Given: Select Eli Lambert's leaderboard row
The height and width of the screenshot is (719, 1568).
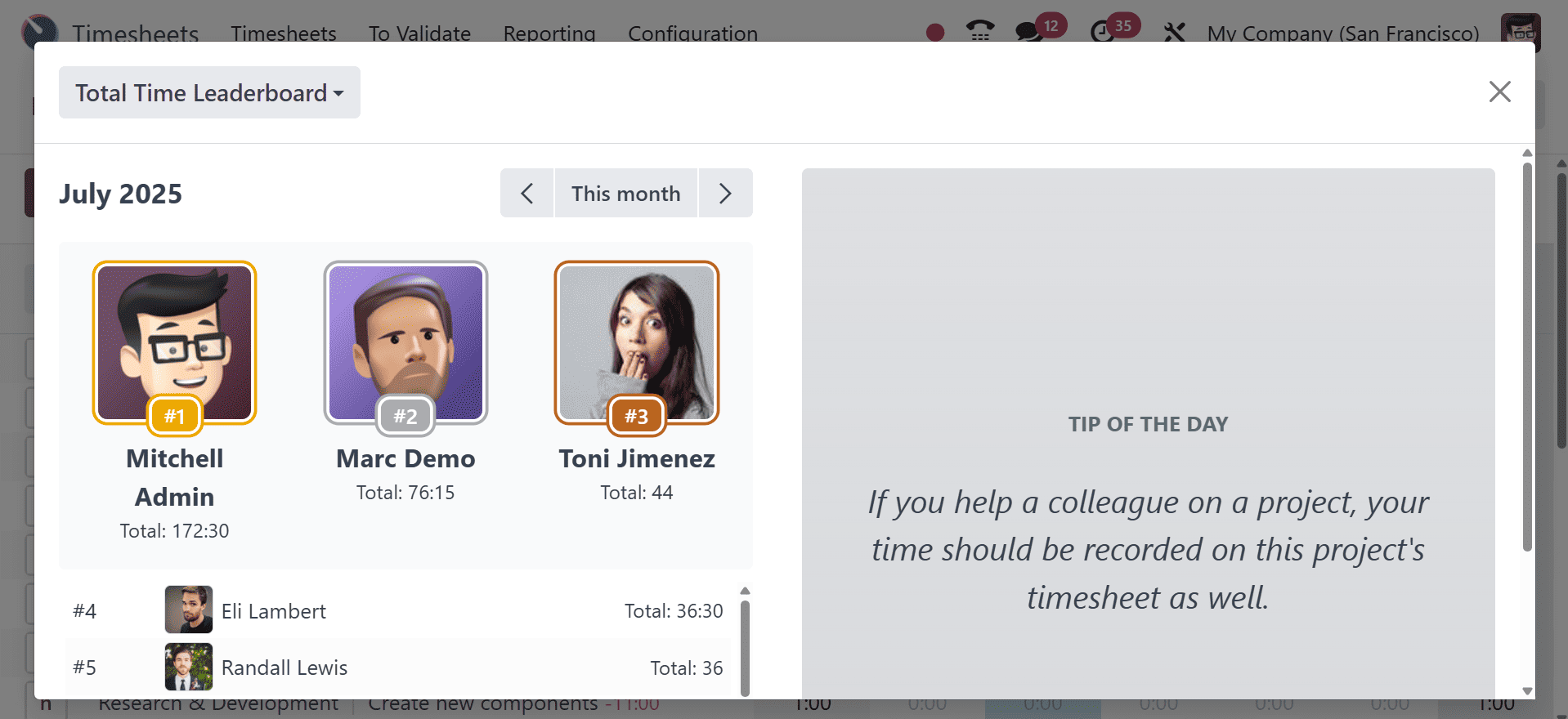Looking at the screenshot, I should click(398, 610).
